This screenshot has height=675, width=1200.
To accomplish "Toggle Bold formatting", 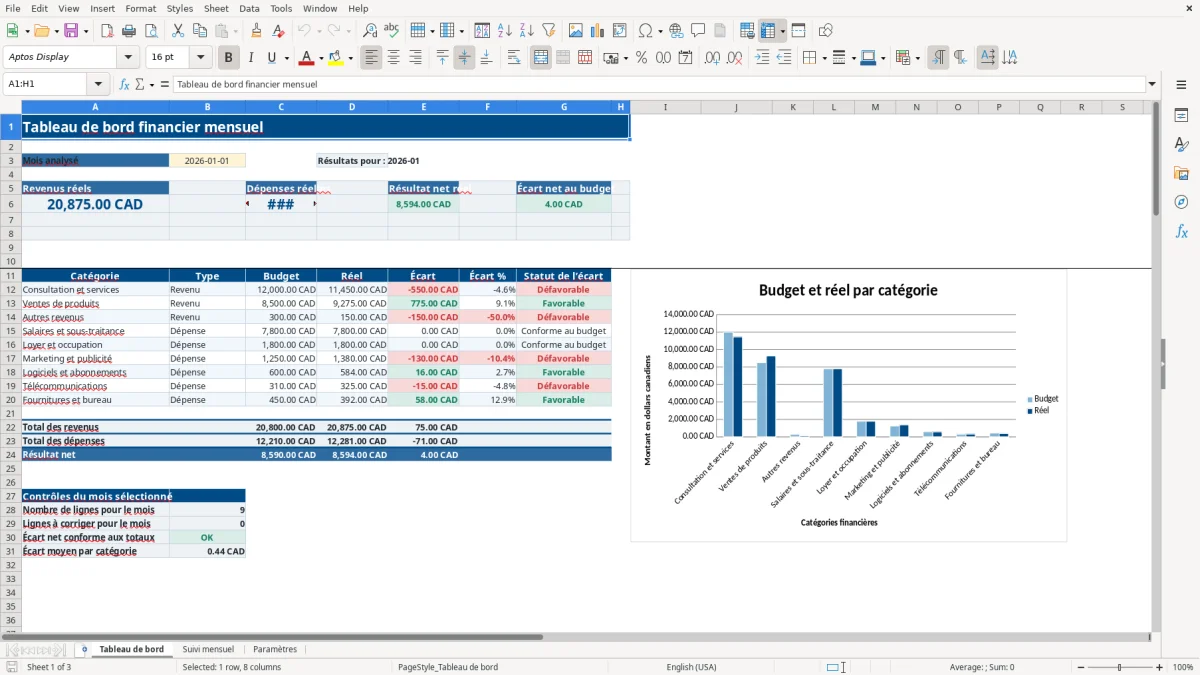I will [228, 58].
